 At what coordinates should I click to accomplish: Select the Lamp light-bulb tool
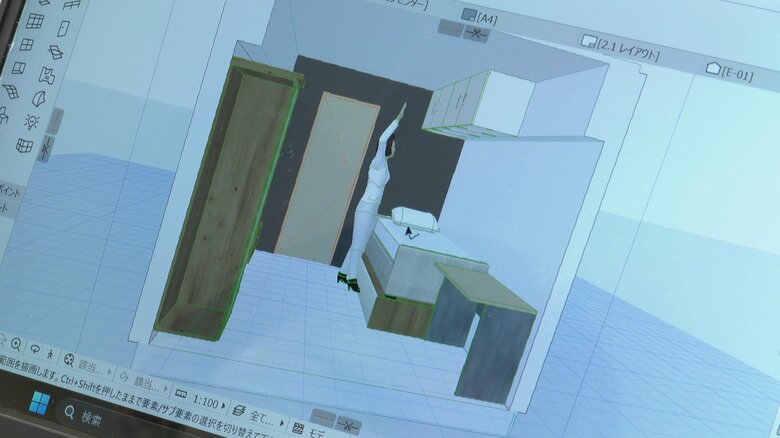tap(31, 122)
